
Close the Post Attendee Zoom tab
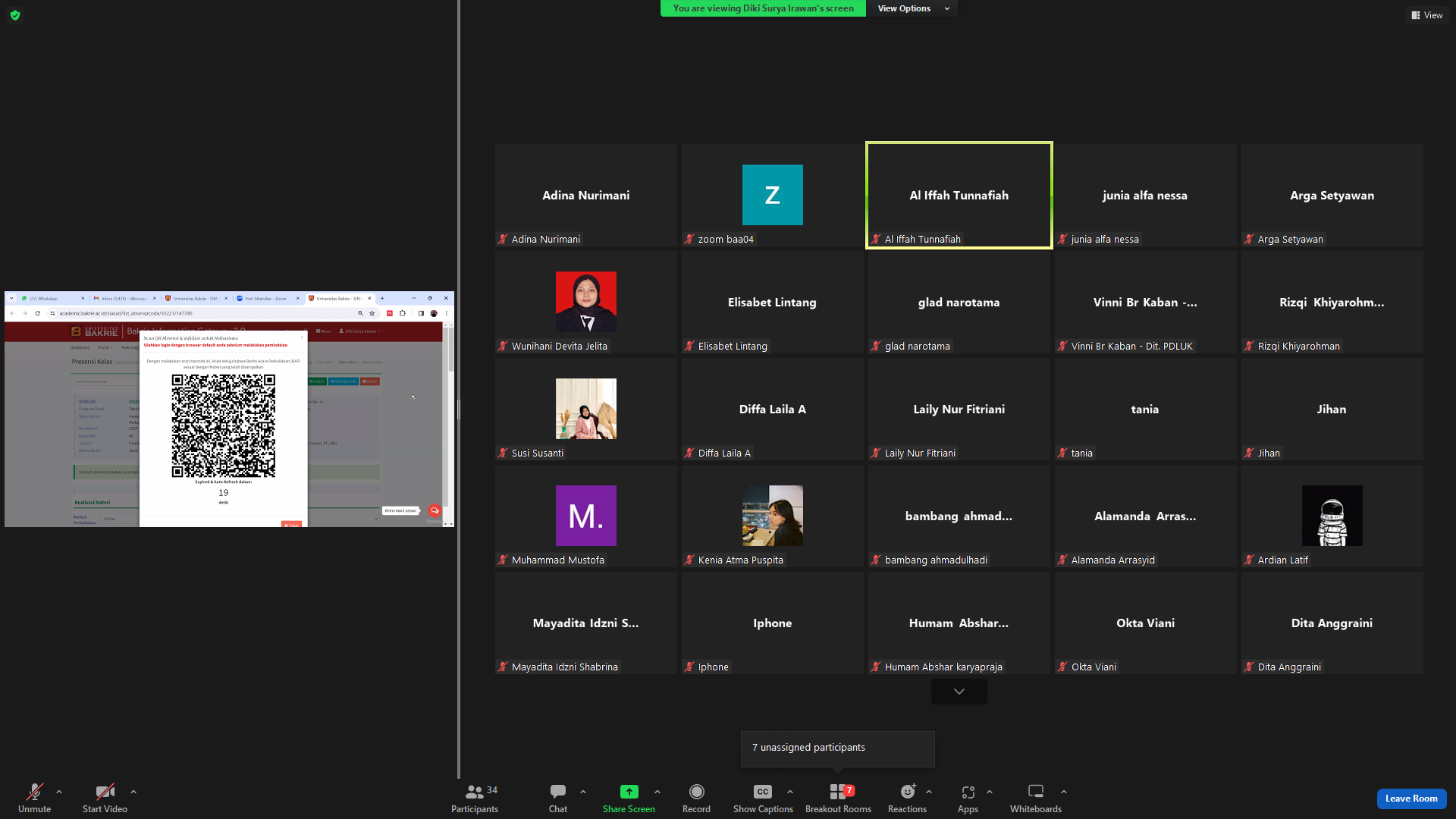[x=298, y=299]
